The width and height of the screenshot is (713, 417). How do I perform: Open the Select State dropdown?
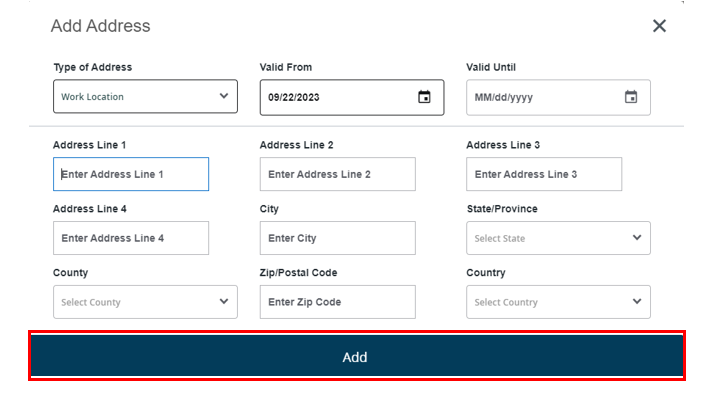pos(557,238)
